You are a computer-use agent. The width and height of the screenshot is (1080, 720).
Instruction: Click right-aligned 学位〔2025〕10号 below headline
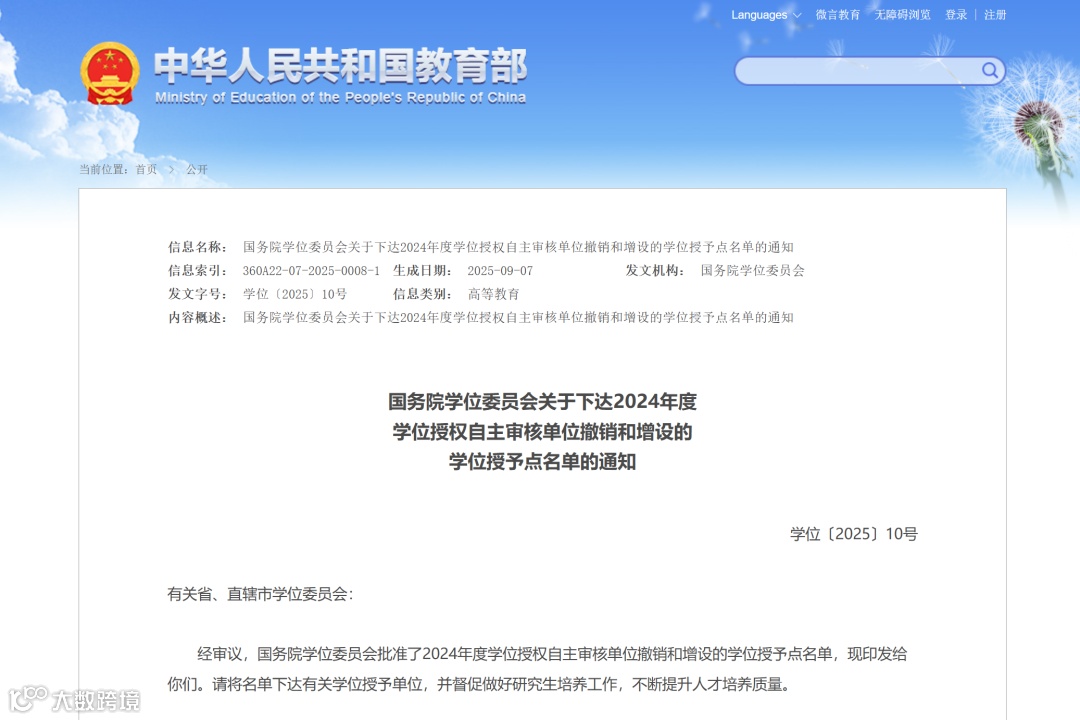click(853, 534)
